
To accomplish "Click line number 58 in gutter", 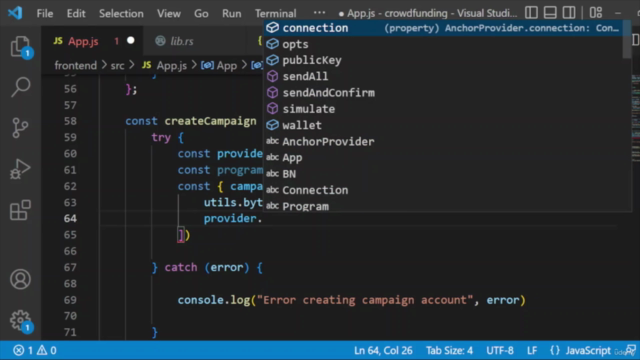I will [x=70, y=121].
